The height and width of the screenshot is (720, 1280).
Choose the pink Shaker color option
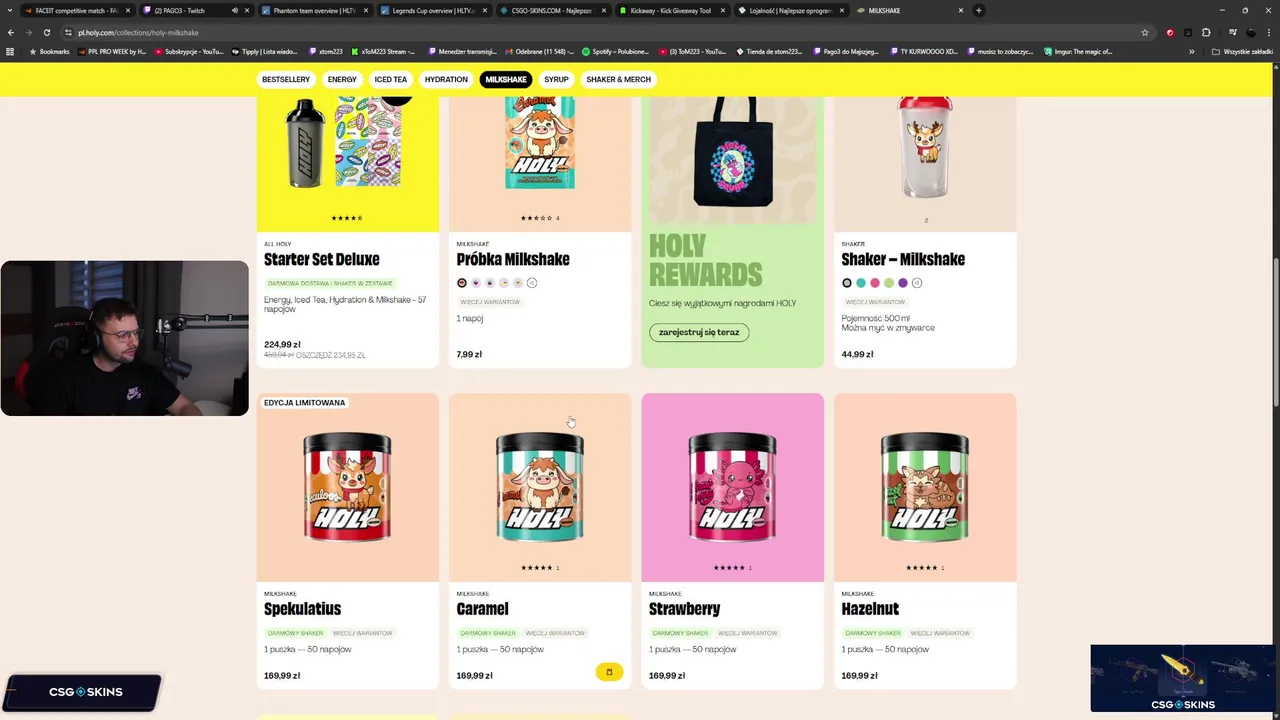pos(875,283)
